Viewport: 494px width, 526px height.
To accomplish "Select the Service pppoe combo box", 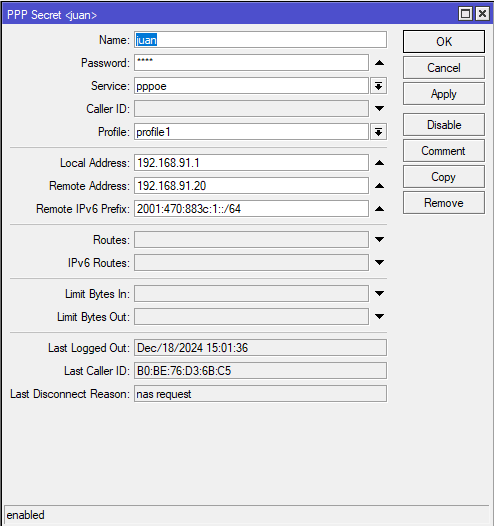I will tap(251, 86).
